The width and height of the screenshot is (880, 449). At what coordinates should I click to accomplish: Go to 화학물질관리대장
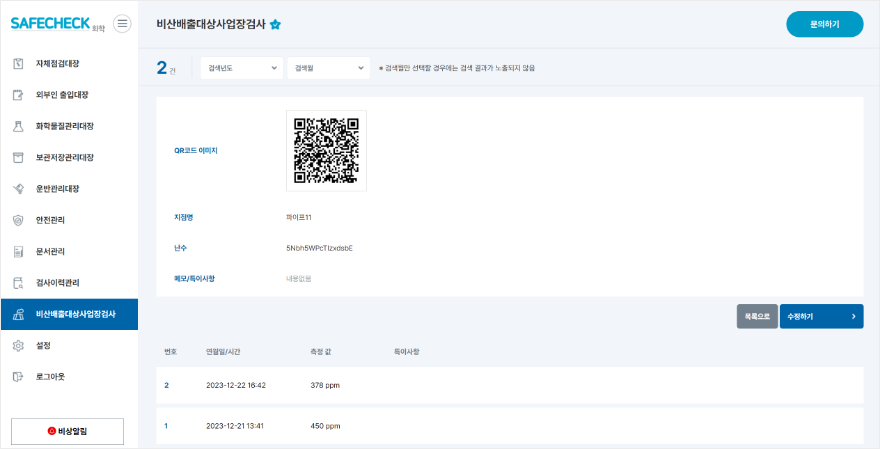point(70,126)
